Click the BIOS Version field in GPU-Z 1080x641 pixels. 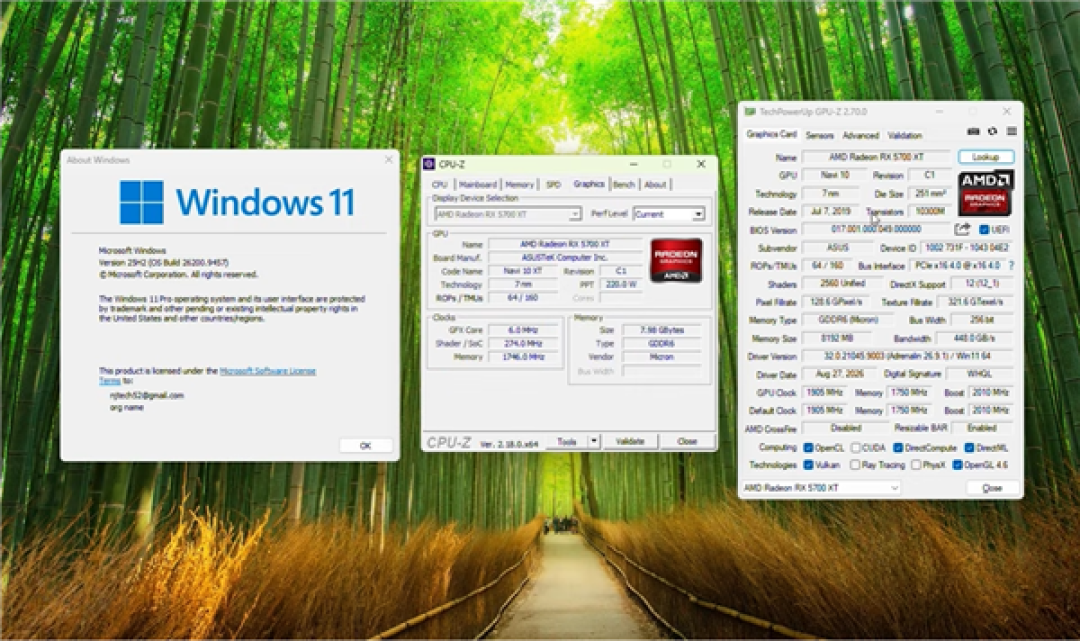click(x=876, y=229)
